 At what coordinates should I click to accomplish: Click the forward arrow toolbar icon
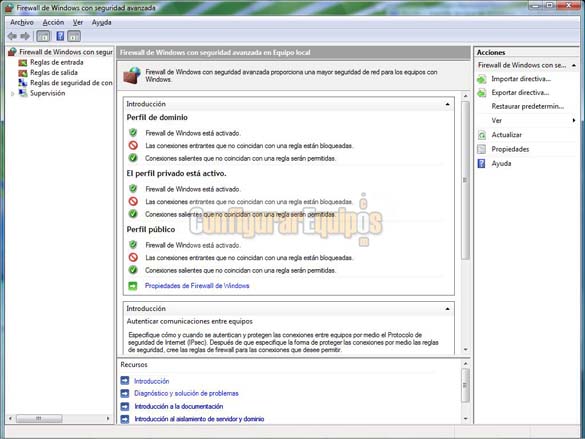pyautogui.click(x=25, y=36)
